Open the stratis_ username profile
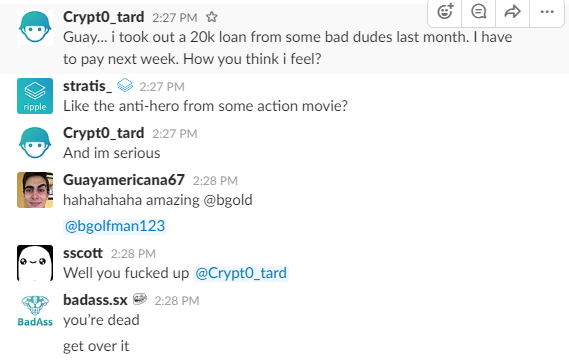 click(87, 86)
